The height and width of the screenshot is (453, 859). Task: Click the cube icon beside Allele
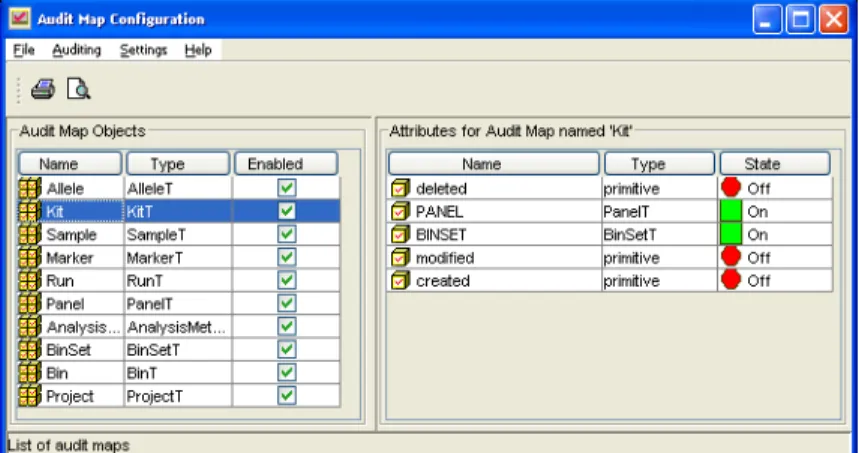[x=30, y=188]
